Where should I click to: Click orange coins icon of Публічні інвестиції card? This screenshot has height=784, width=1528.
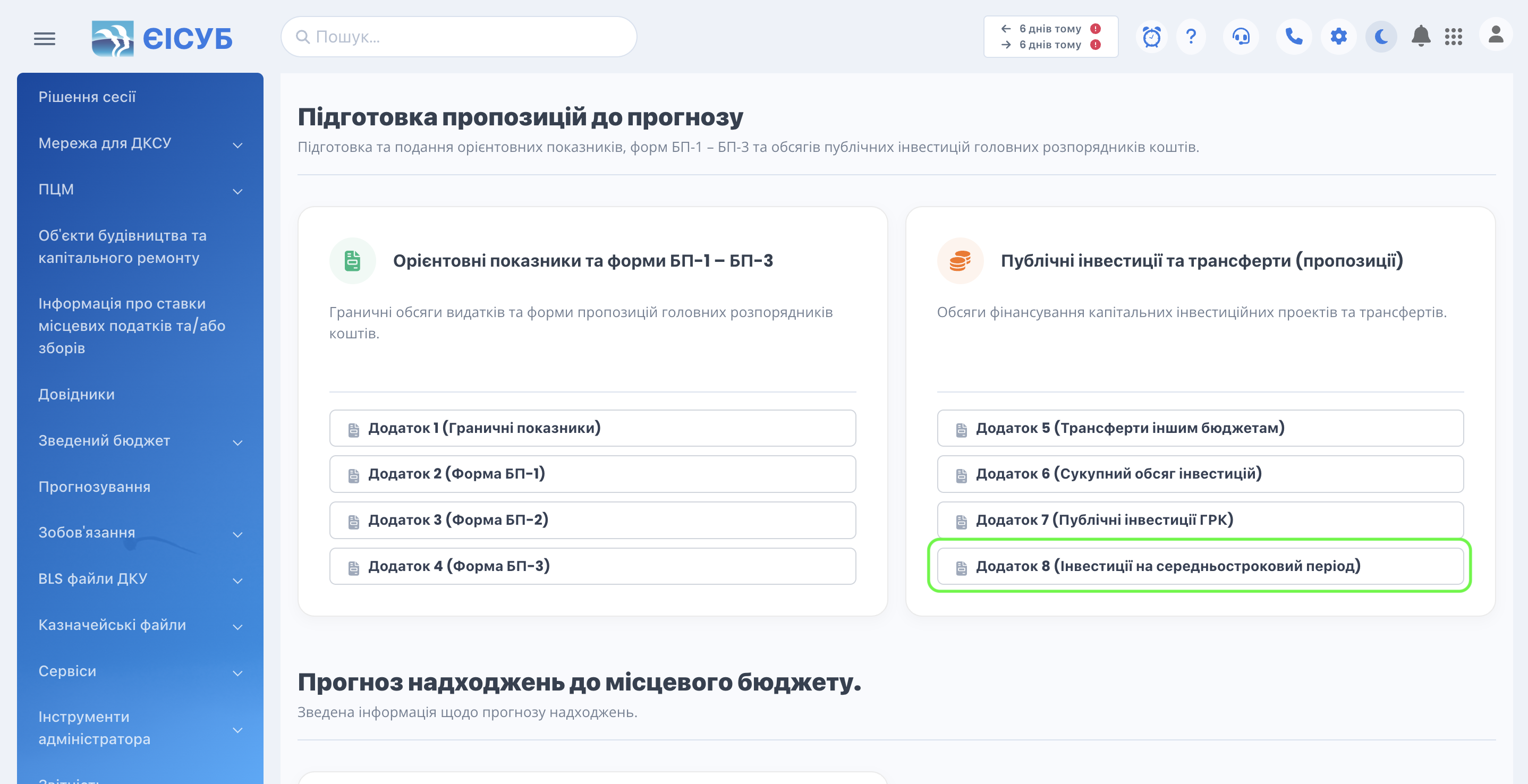point(960,261)
